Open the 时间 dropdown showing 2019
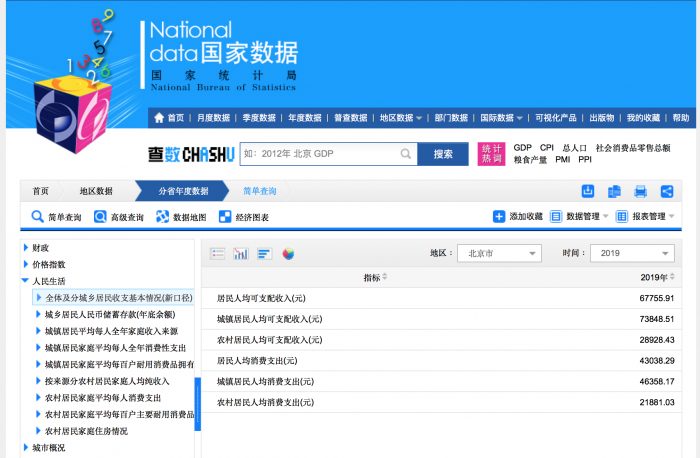Screen dimensions: 700x458 (631, 254)
